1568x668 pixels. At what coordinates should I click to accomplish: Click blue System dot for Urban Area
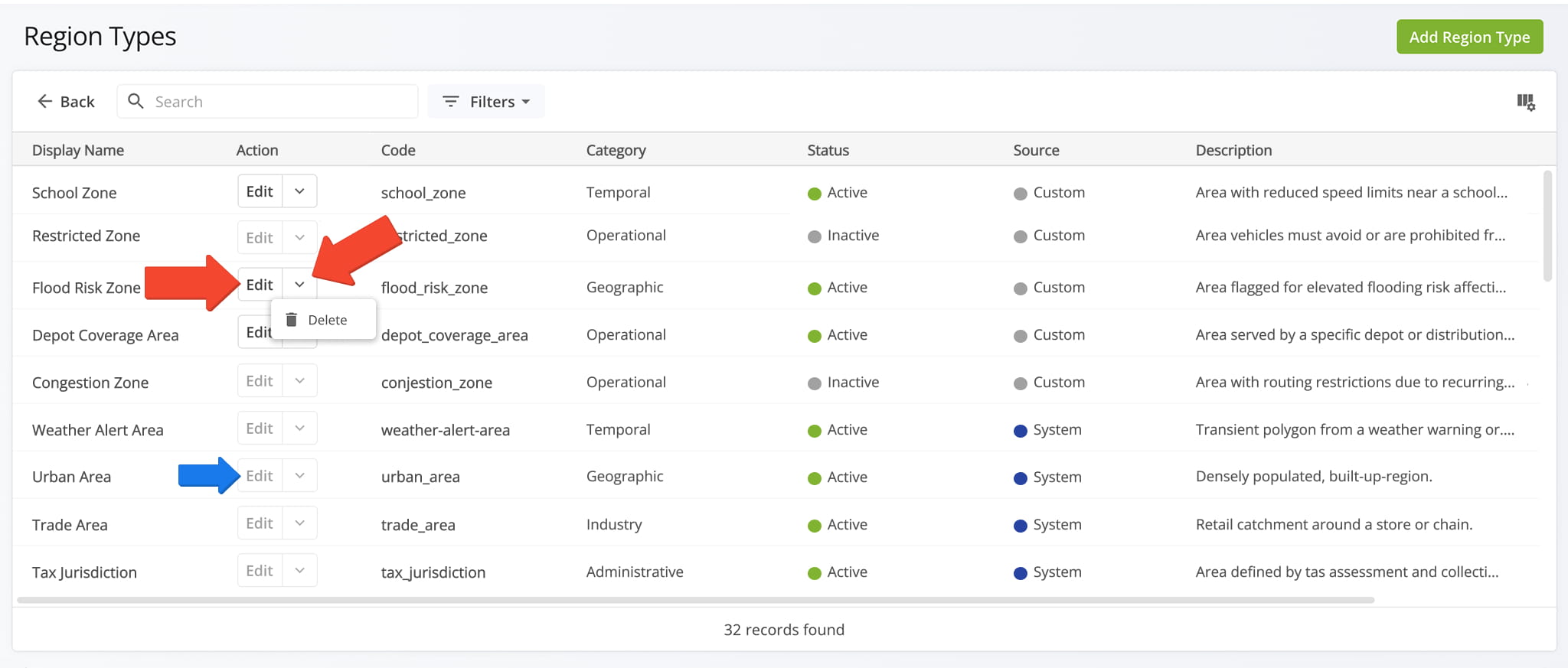1020,478
